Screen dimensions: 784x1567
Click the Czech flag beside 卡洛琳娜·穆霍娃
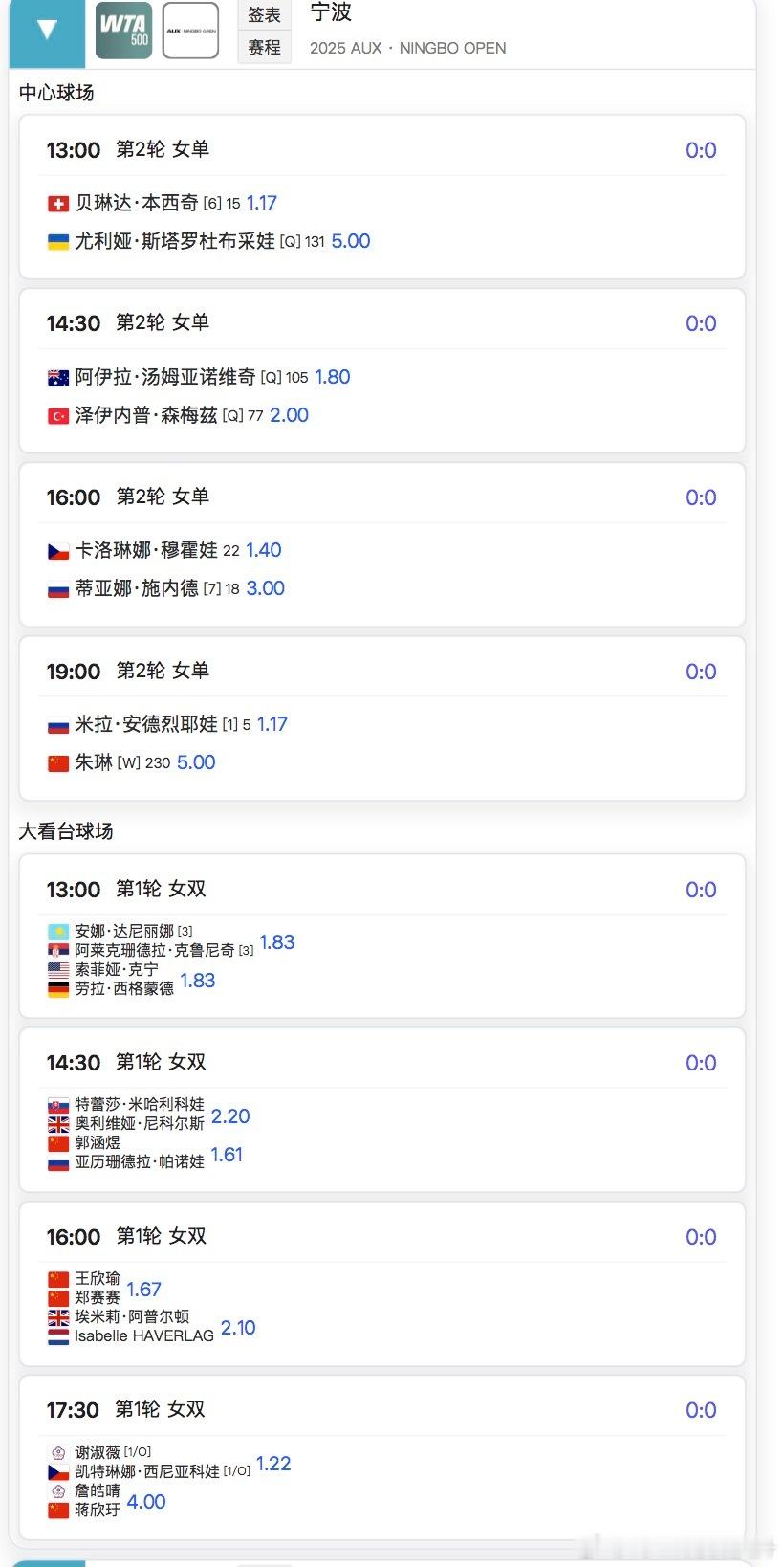pos(58,551)
